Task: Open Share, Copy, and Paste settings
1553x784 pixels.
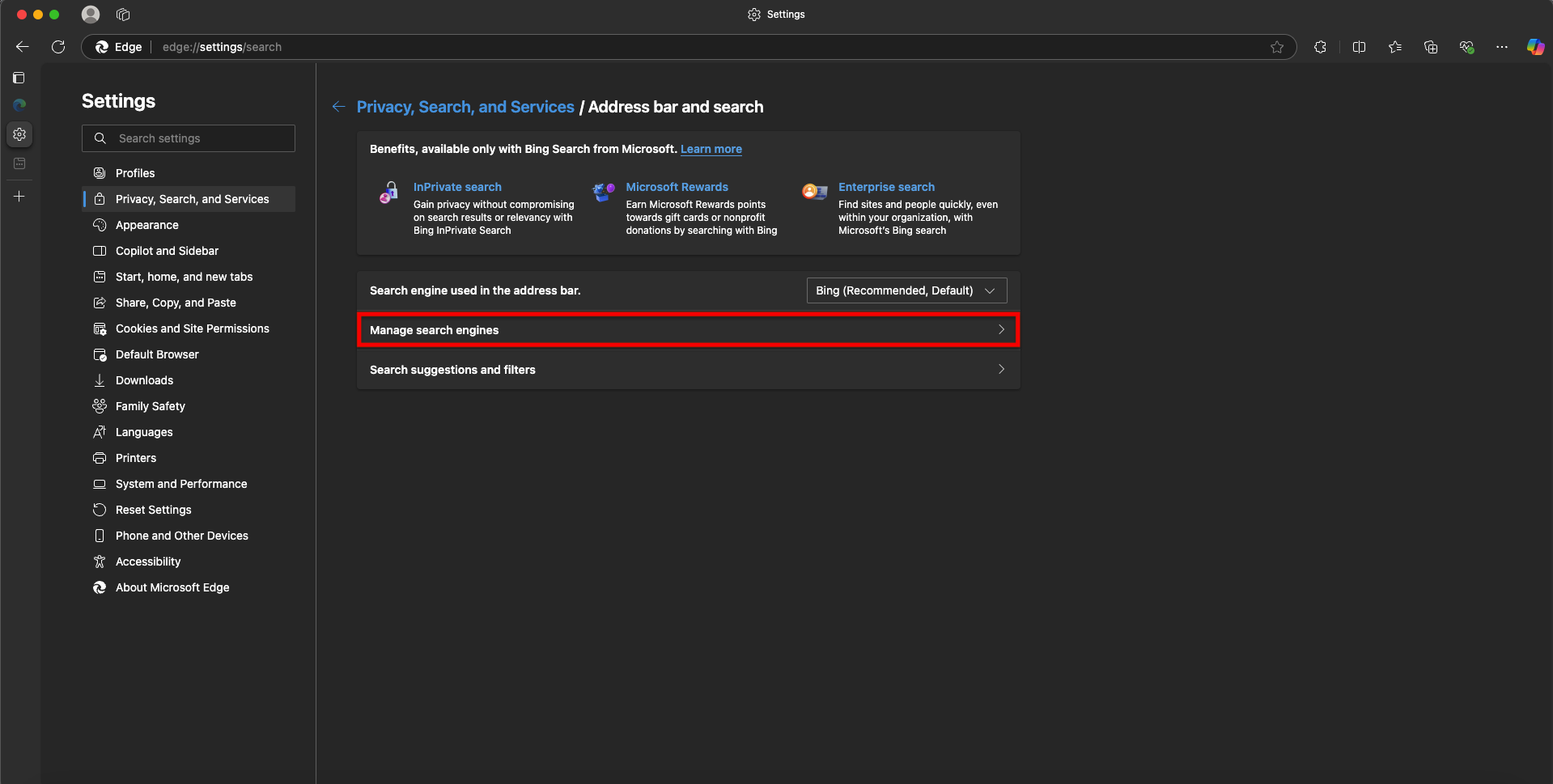Action: pos(189,303)
